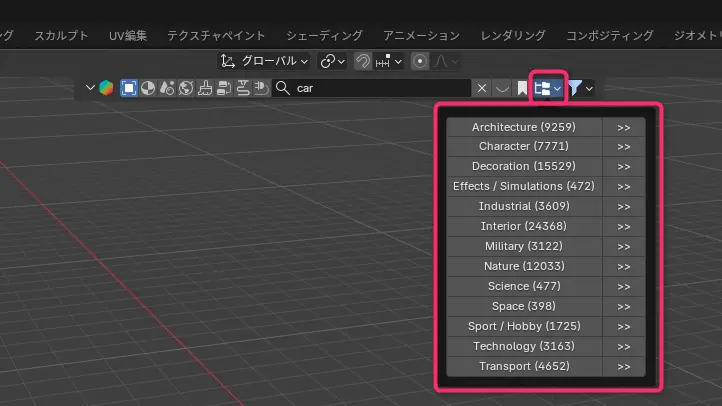
Task: Expand Military subcategories with >>
Action: [623, 247]
